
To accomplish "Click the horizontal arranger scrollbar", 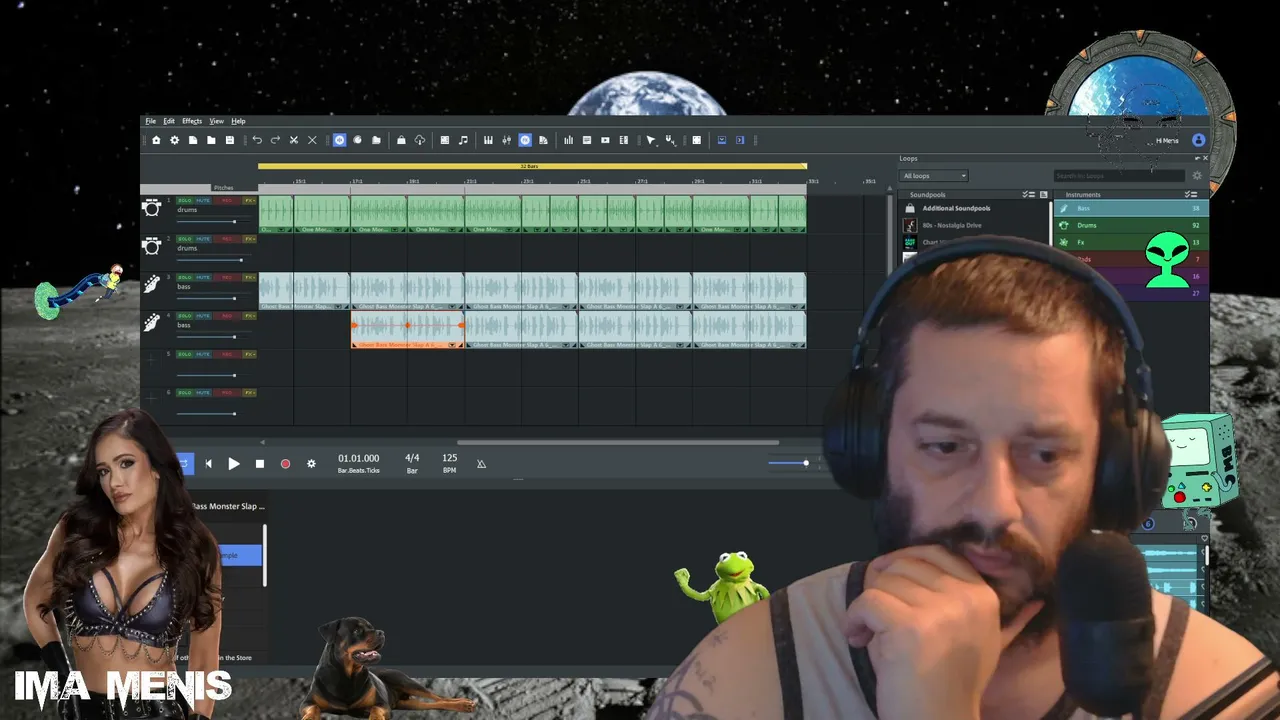I will 618,442.
